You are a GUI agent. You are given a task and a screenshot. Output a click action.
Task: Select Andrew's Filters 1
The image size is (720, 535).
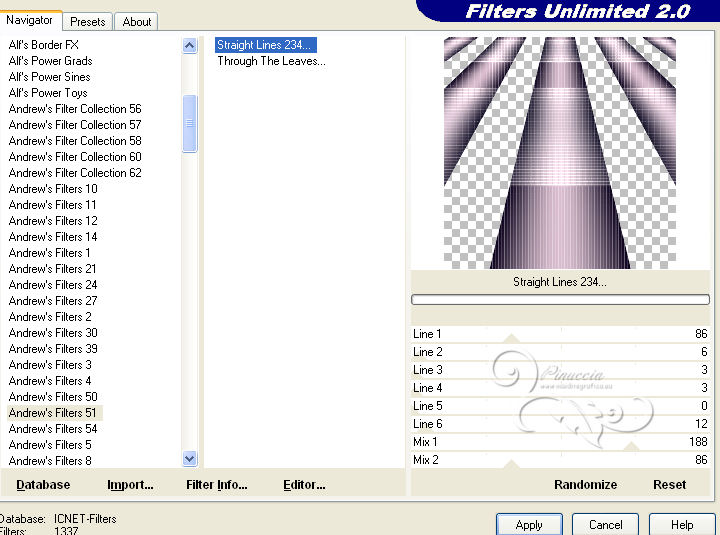click(50, 253)
